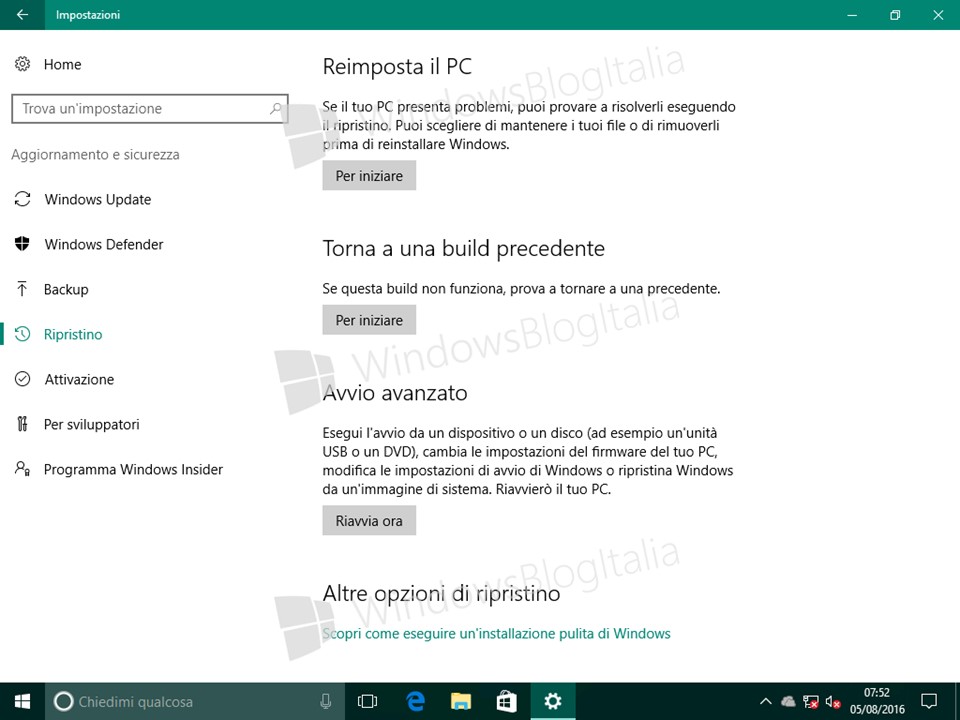This screenshot has width=960, height=720.
Task: Click the magnifier icon in search box
Action: (x=276, y=108)
